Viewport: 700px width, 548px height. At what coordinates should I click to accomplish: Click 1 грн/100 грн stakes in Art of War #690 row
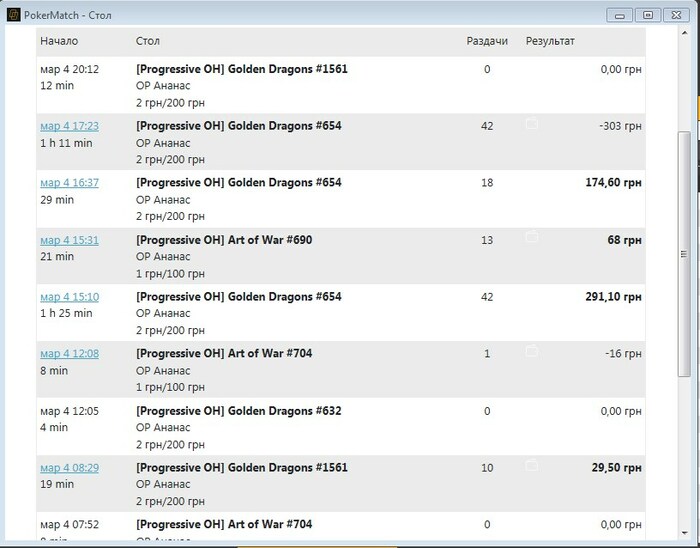click(171, 274)
